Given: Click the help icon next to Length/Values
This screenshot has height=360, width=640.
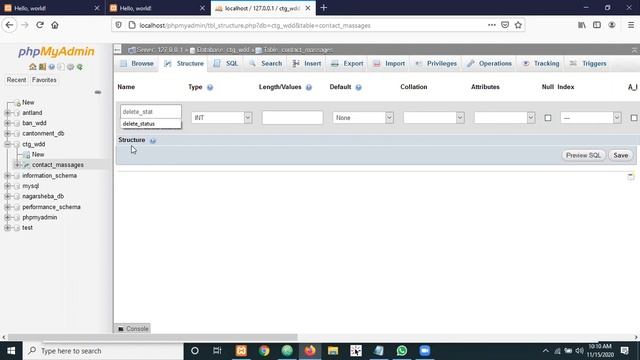Looking at the screenshot, I should [309, 87].
